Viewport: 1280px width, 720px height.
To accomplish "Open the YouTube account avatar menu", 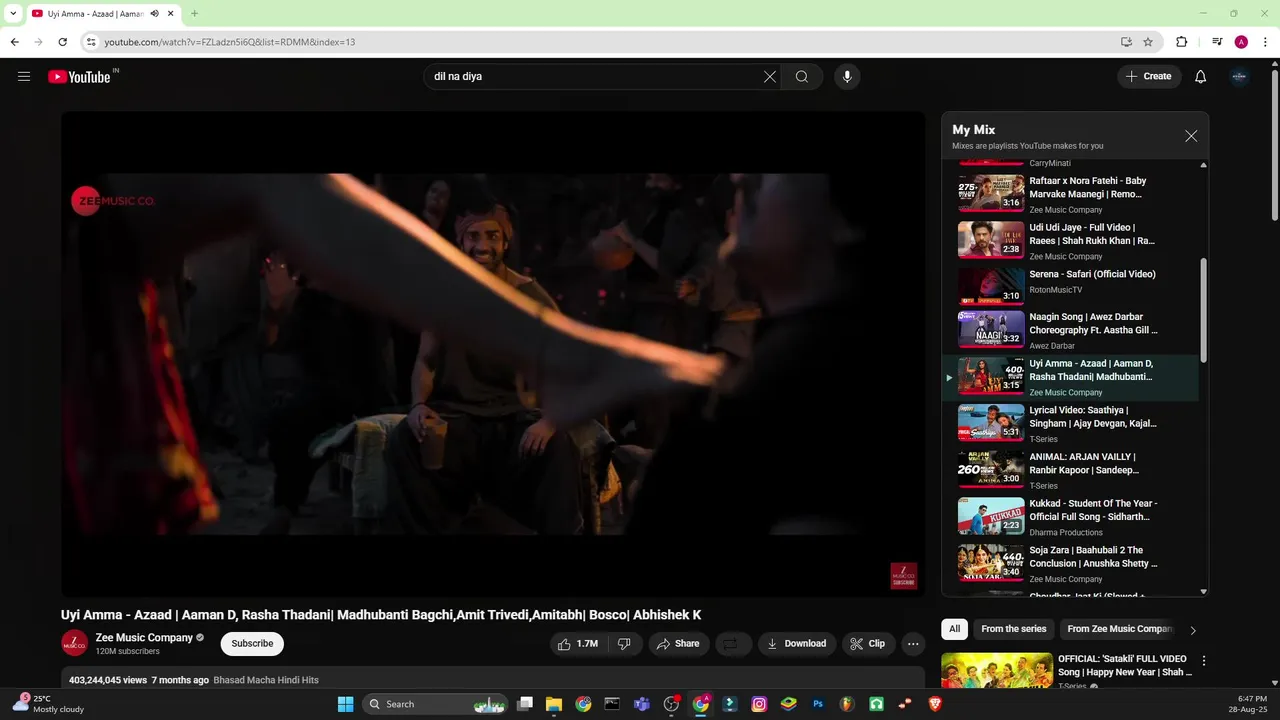I will (x=1239, y=77).
